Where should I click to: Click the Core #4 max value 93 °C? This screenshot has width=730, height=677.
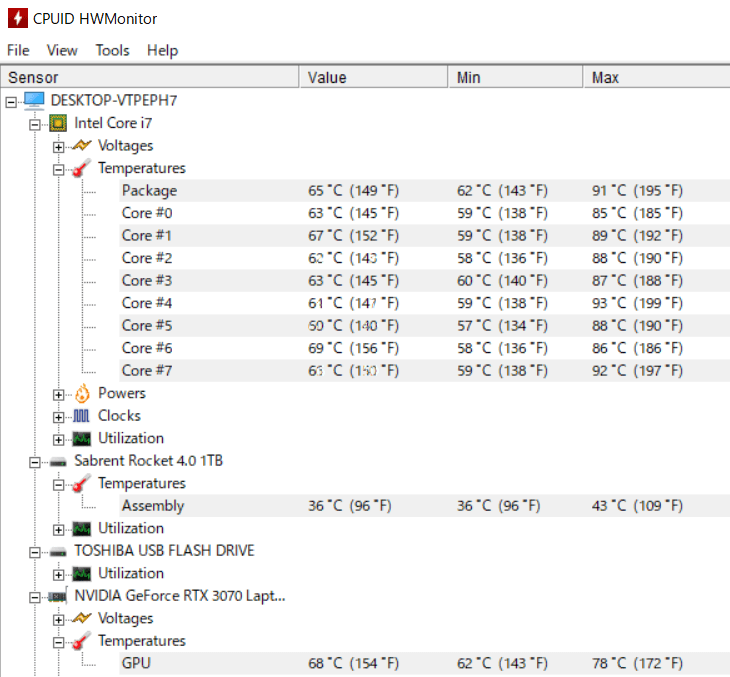(x=637, y=303)
